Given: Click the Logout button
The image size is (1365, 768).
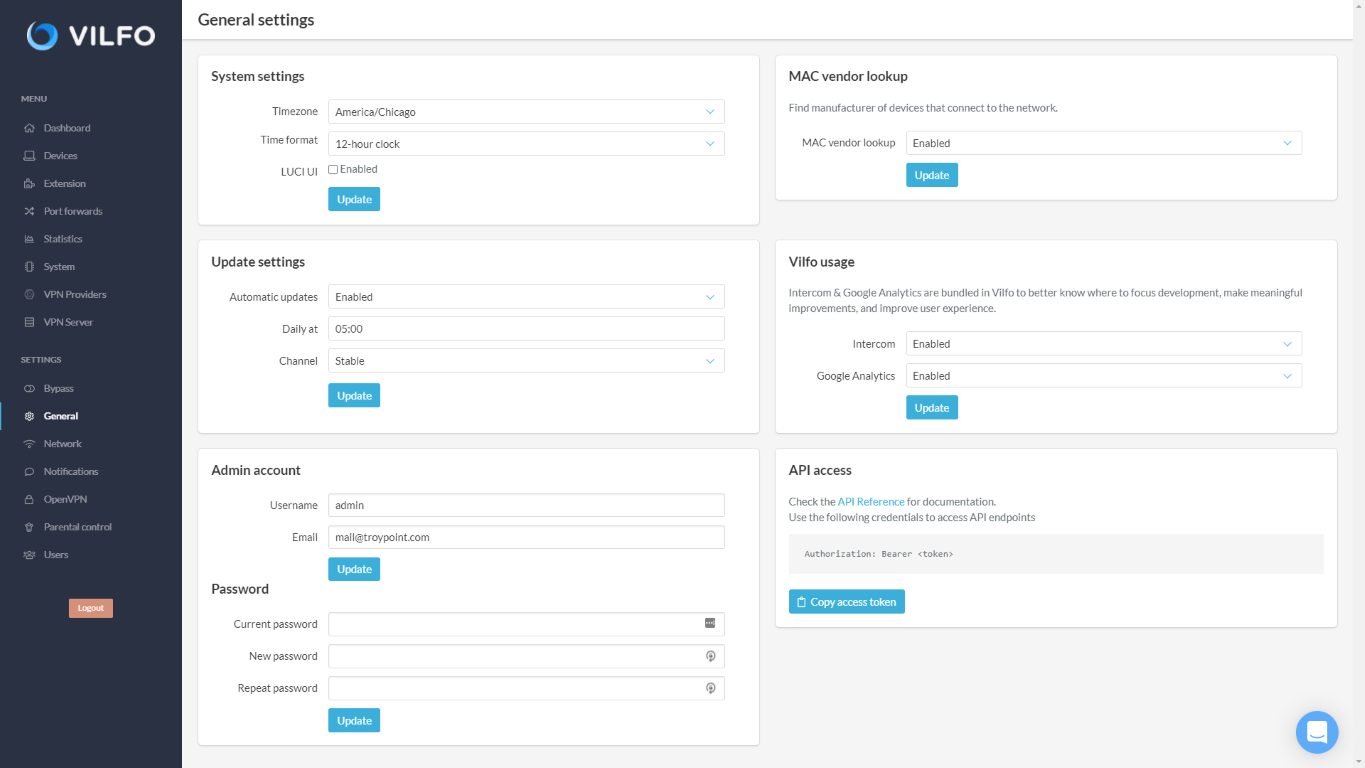Looking at the screenshot, I should coord(91,608).
